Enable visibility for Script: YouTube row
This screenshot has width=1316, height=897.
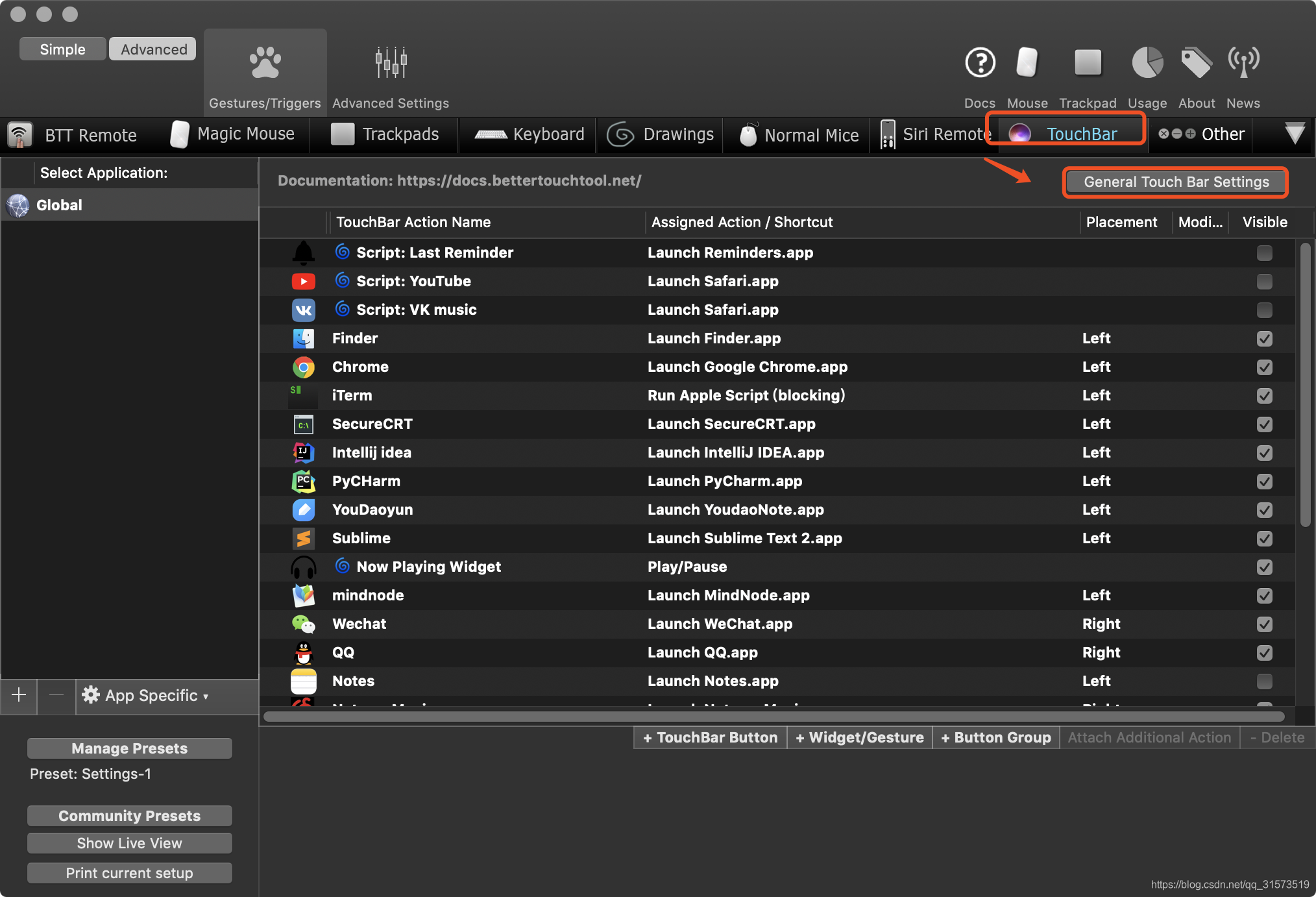[1264, 282]
